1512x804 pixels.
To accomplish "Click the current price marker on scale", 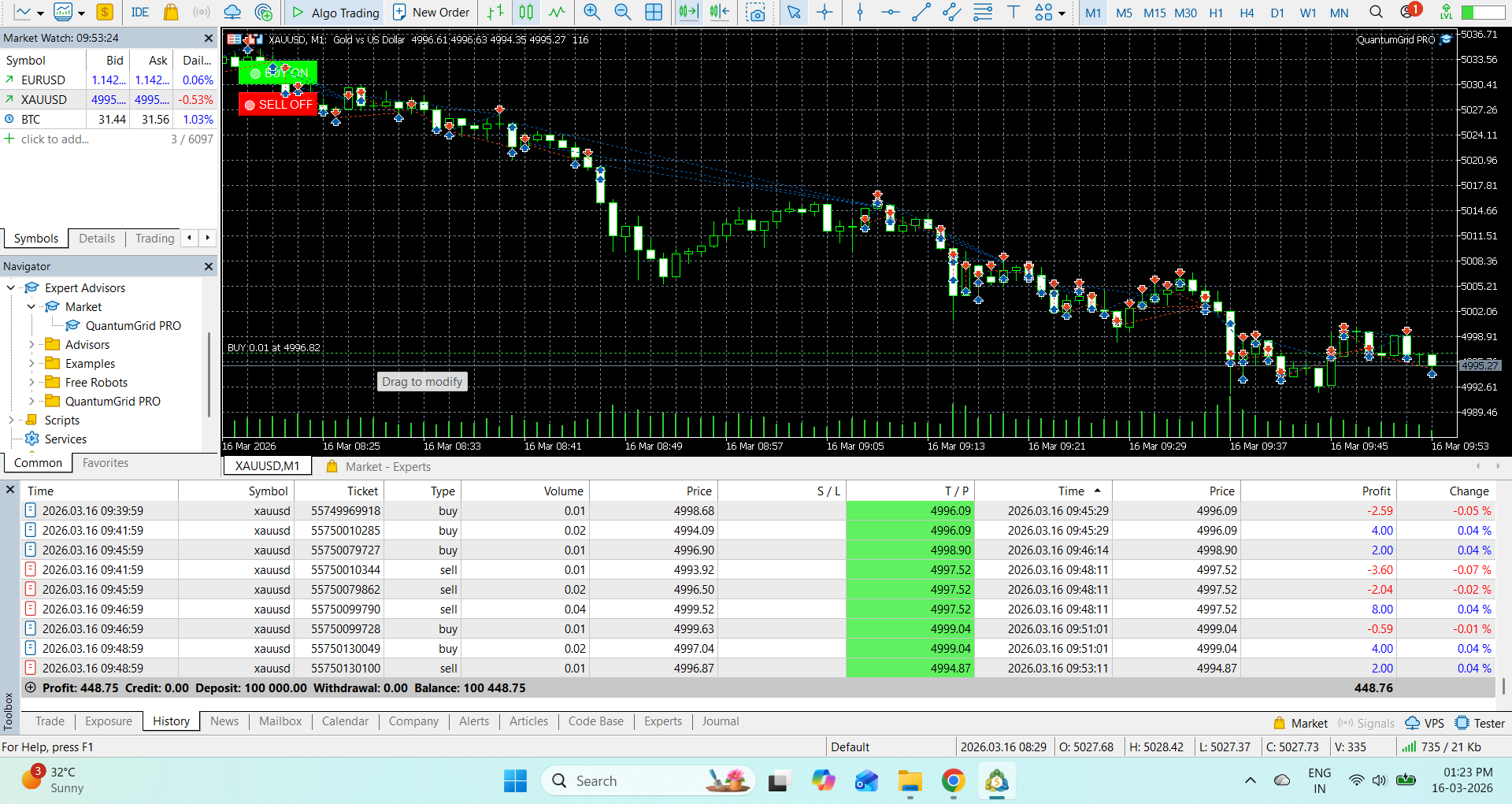I will coord(1480,365).
